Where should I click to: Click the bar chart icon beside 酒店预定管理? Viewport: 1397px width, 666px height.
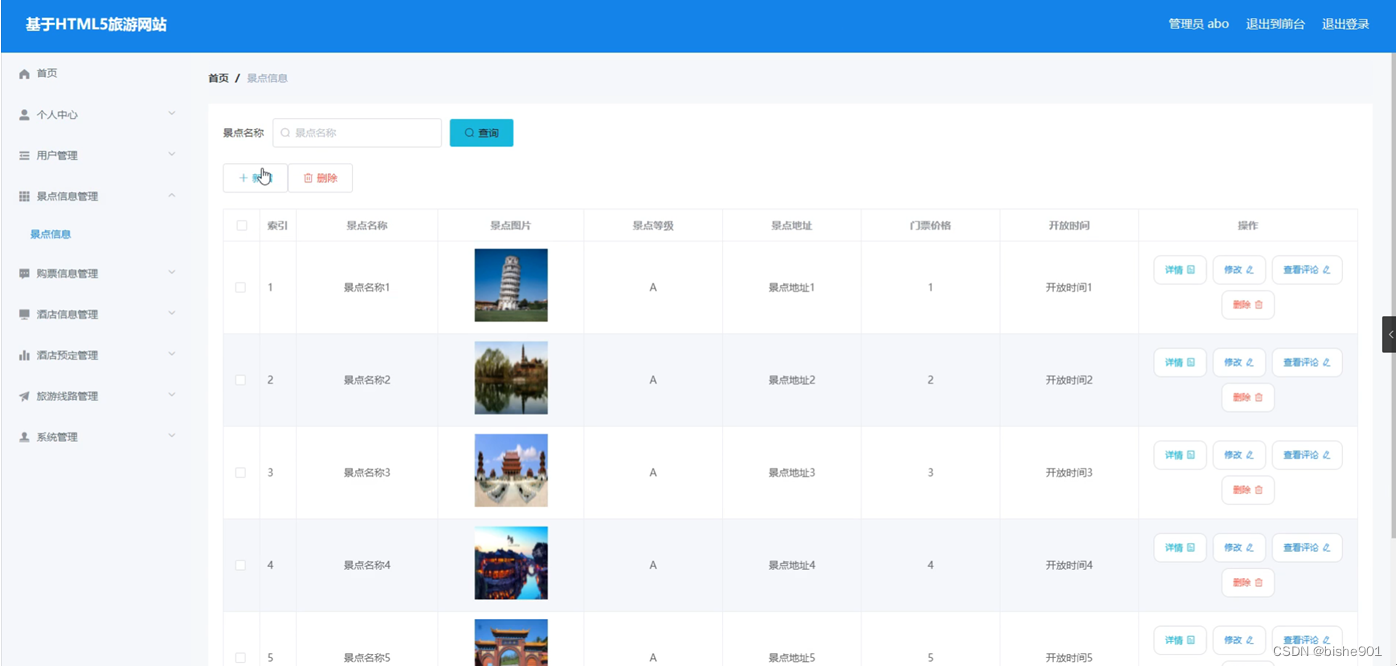pos(24,356)
